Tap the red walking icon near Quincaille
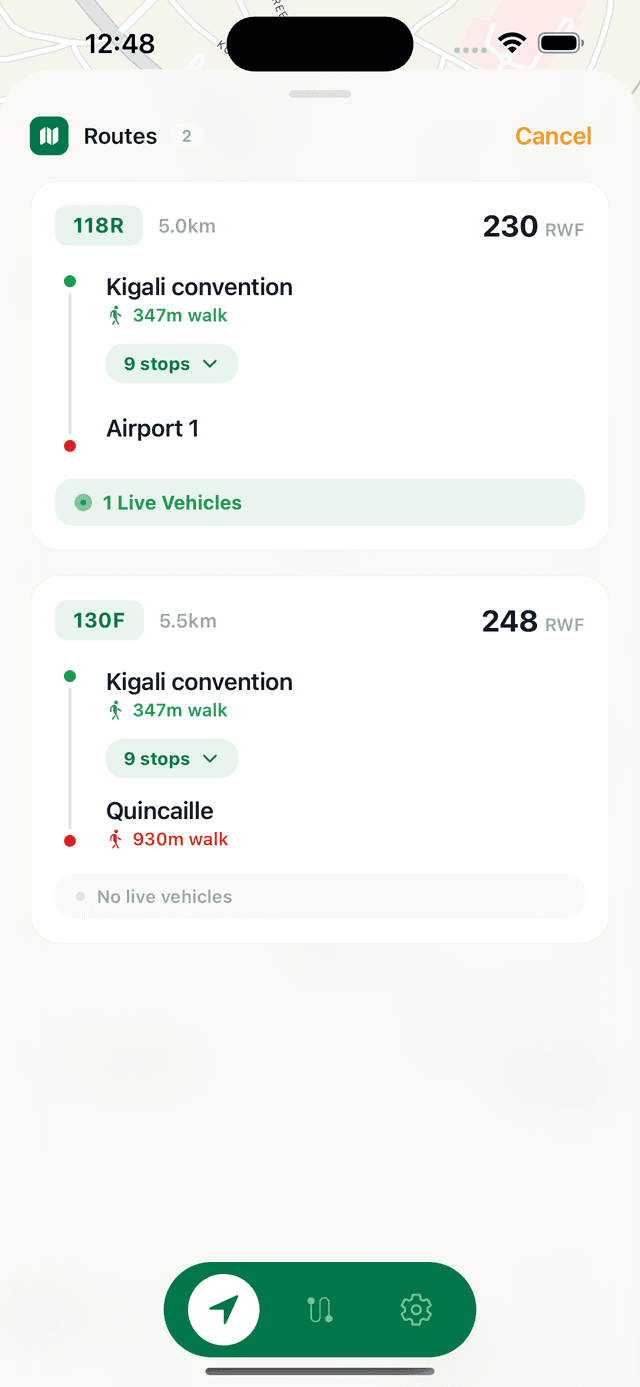Screen dimensions: 640x1387 (x=116, y=840)
